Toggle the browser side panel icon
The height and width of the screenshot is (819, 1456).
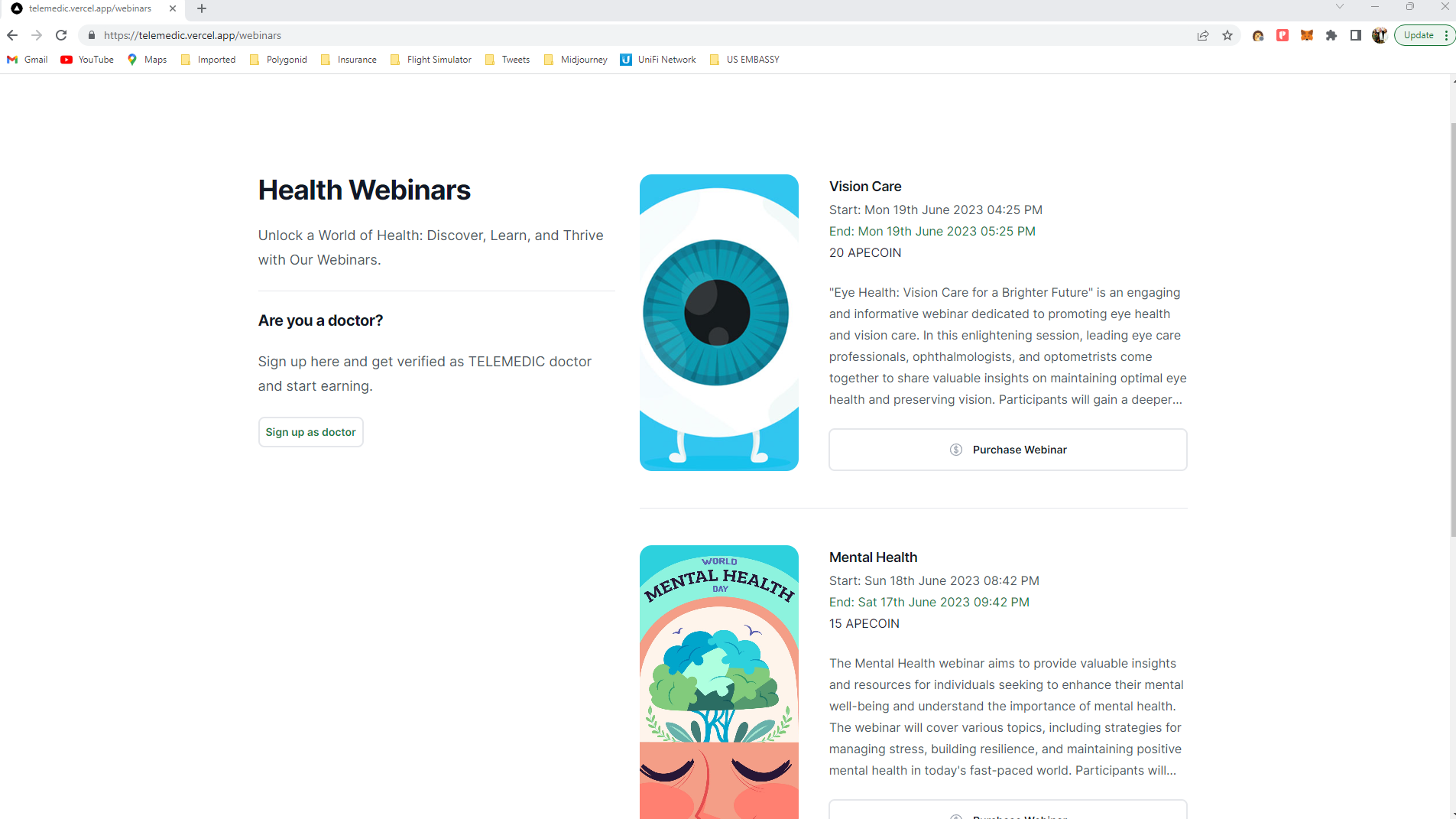click(1356, 35)
